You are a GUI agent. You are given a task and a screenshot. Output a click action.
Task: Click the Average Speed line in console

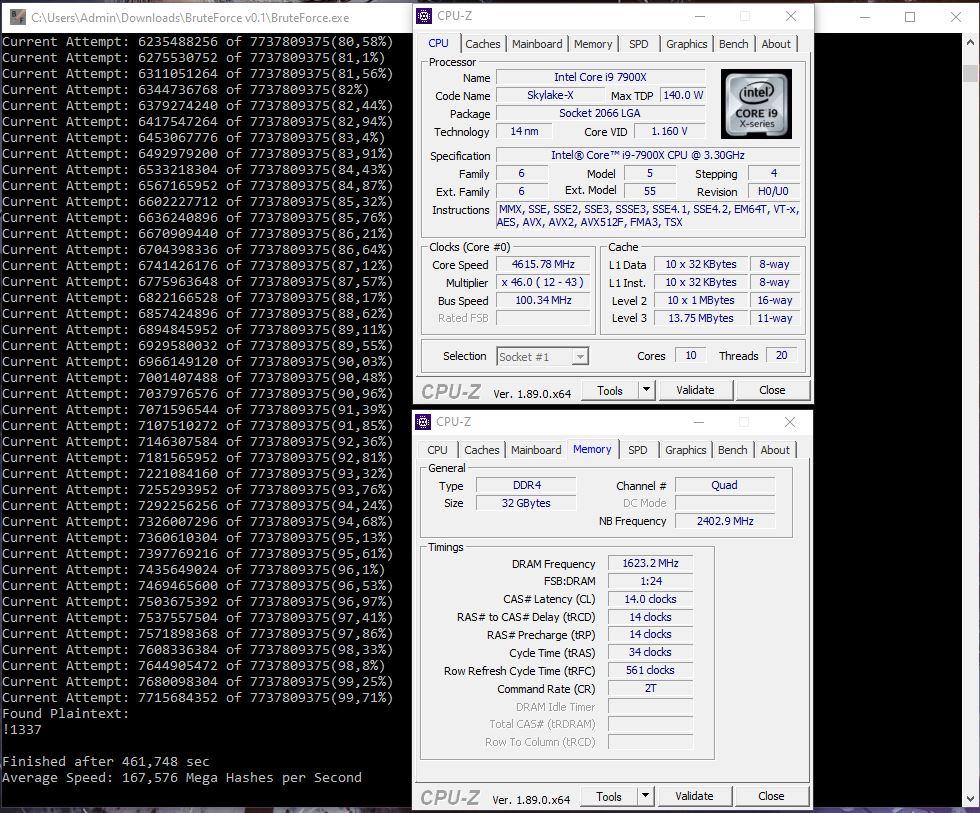coord(182,778)
